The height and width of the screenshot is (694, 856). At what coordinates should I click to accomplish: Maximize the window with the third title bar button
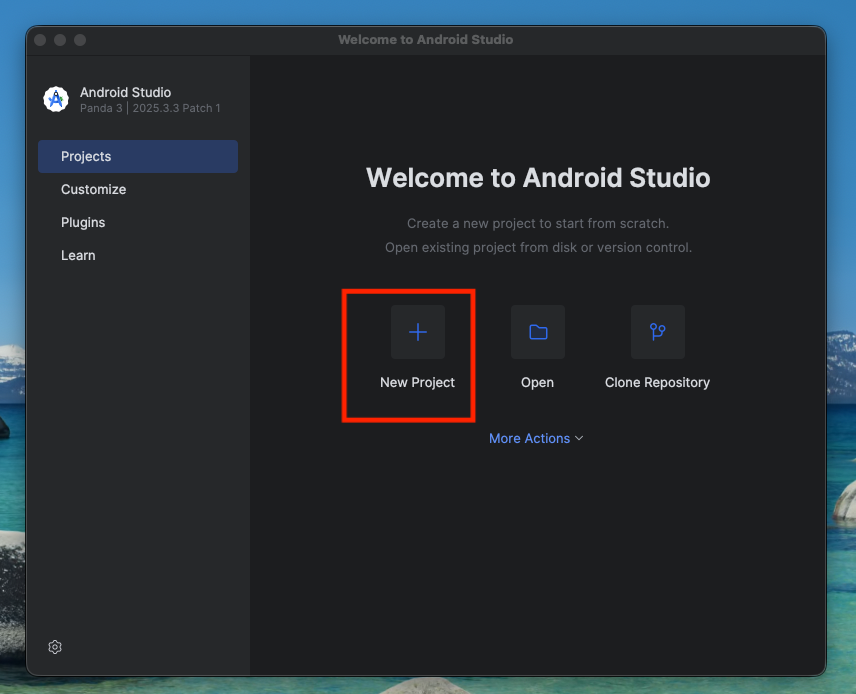(80, 40)
